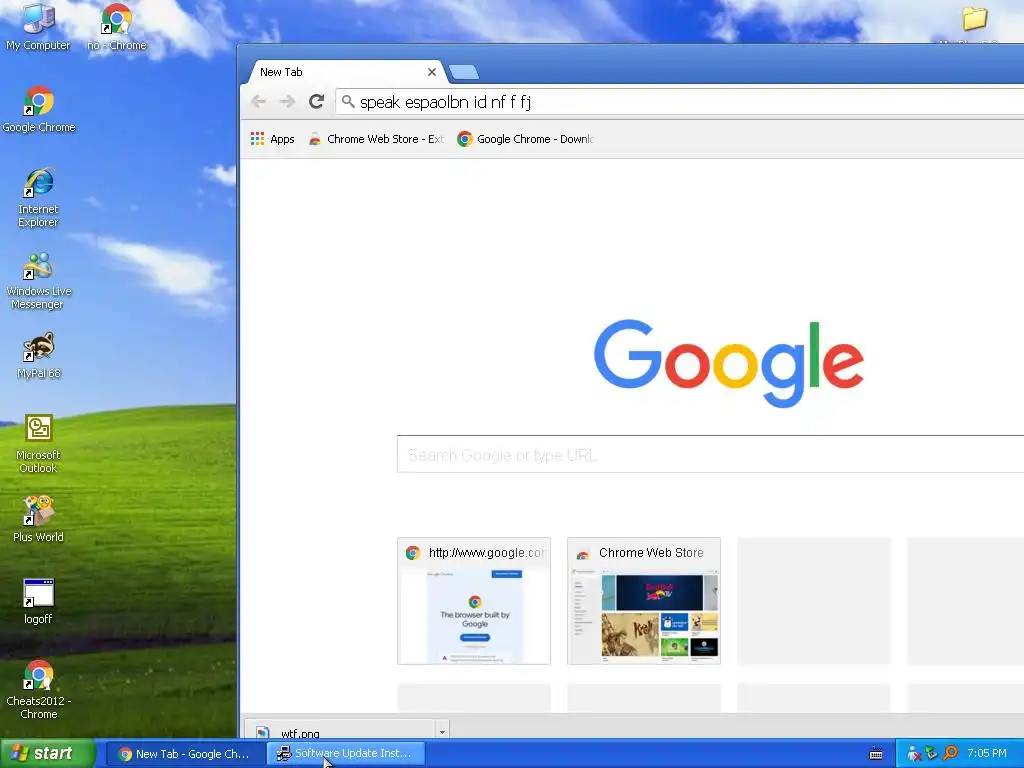This screenshot has height=768, width=1024.
Task: Click the address bar search magnifier icon
Action: tap(348, 101)
